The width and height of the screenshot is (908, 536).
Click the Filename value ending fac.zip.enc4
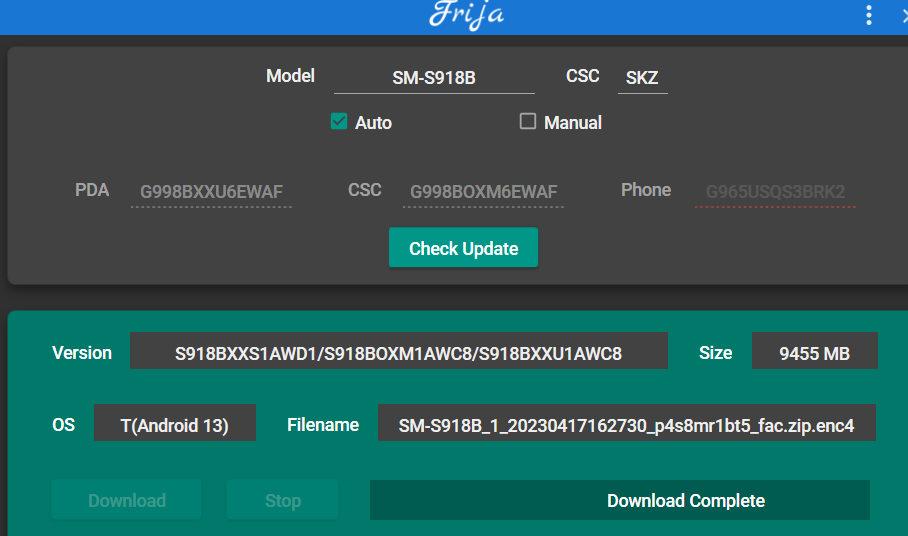[x=627, y=423]
